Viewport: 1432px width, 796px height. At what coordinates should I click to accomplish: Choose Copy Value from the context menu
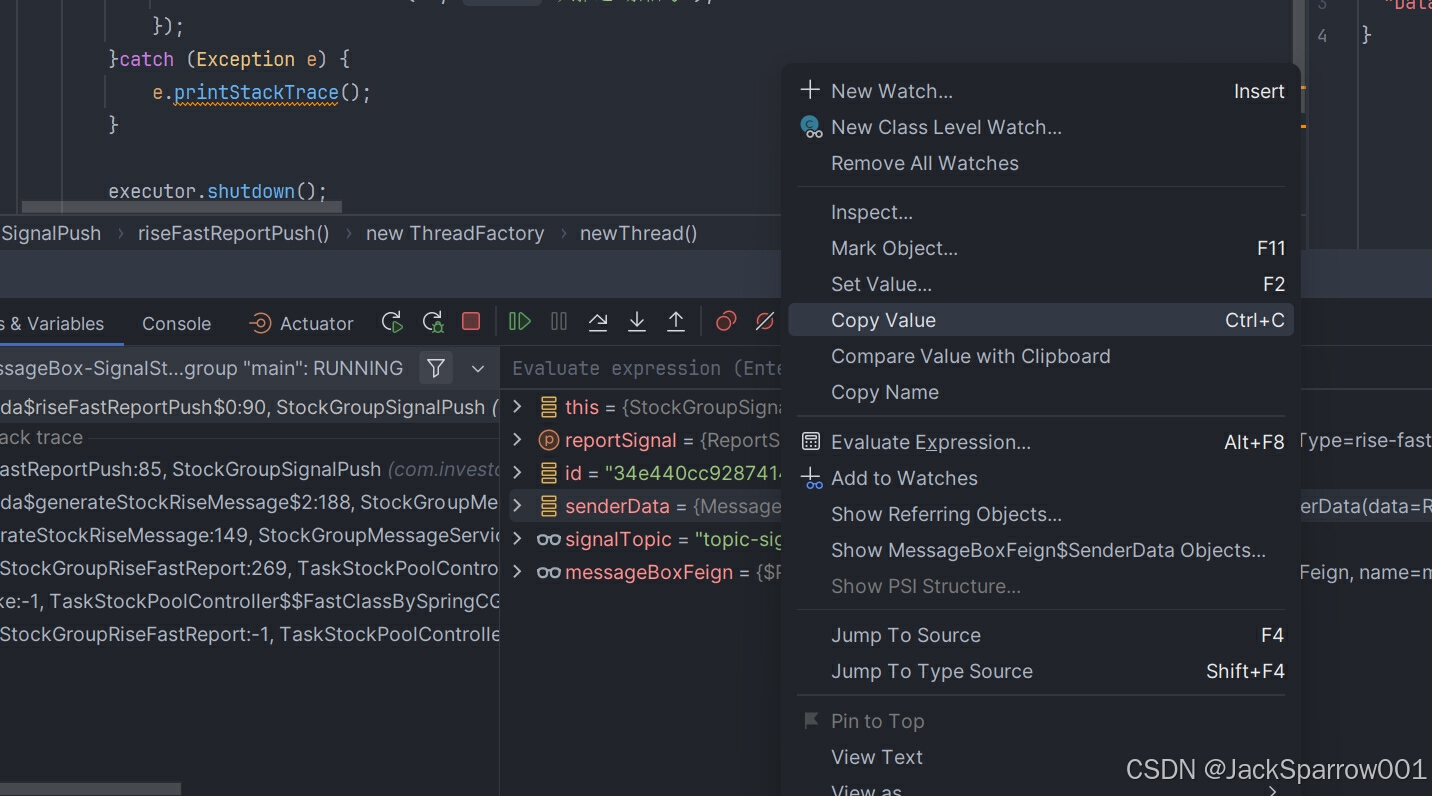[x=883, y=320]
